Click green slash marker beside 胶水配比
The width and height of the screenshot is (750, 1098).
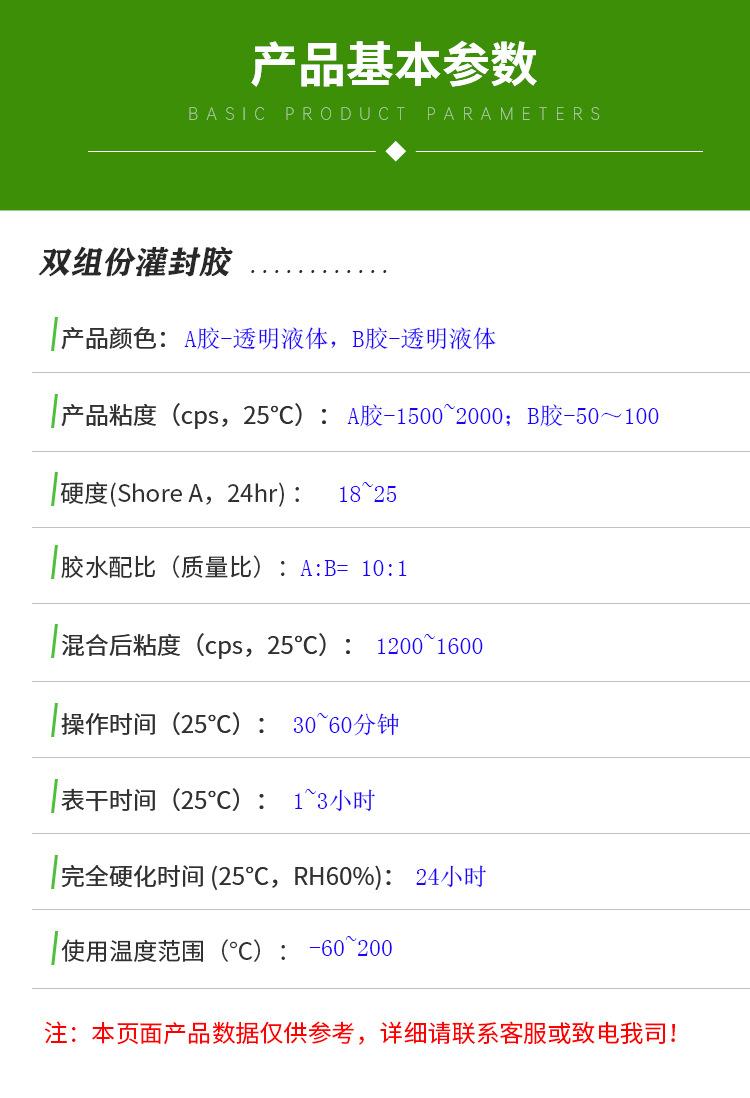(x=54, y=564)
